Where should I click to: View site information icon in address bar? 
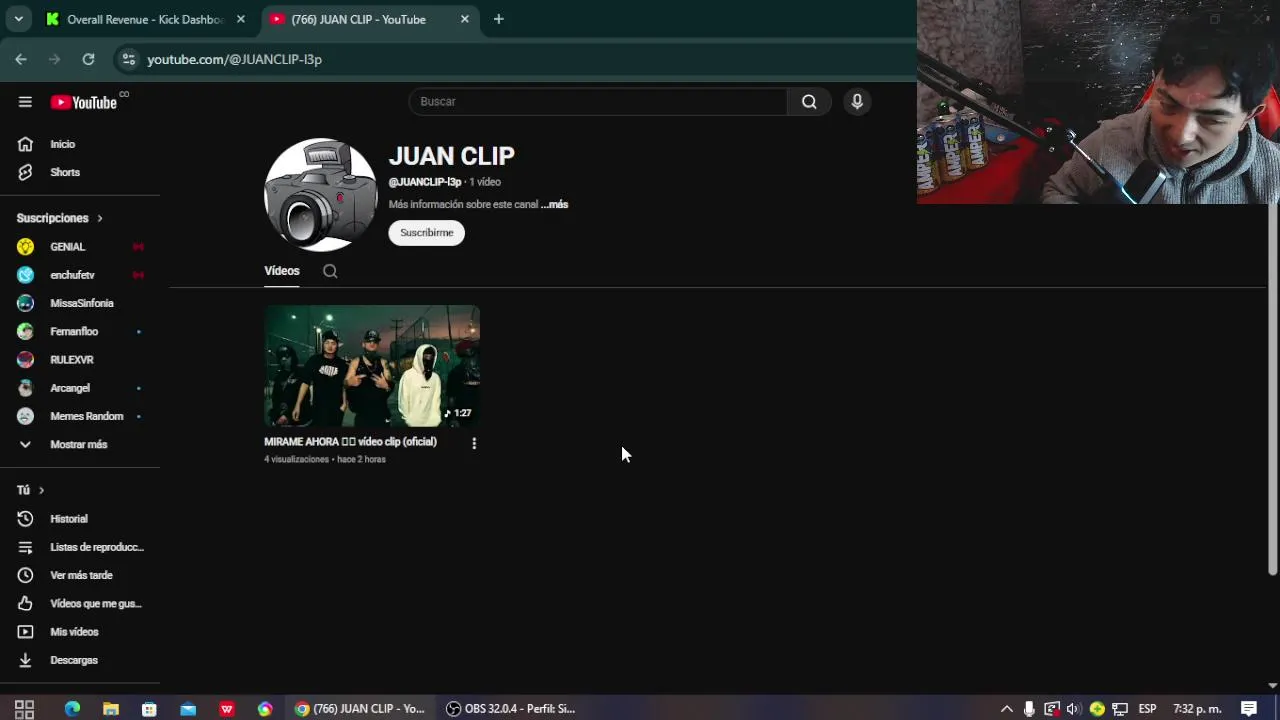[128, 59]
